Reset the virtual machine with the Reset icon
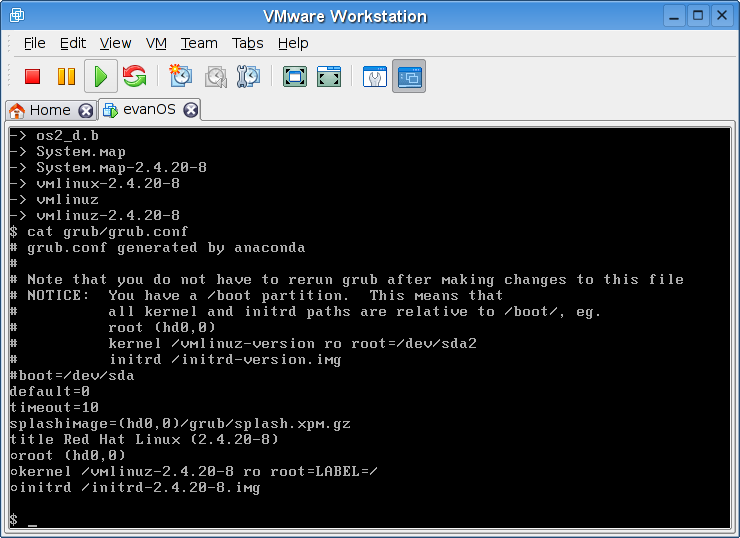 [134, 76]
